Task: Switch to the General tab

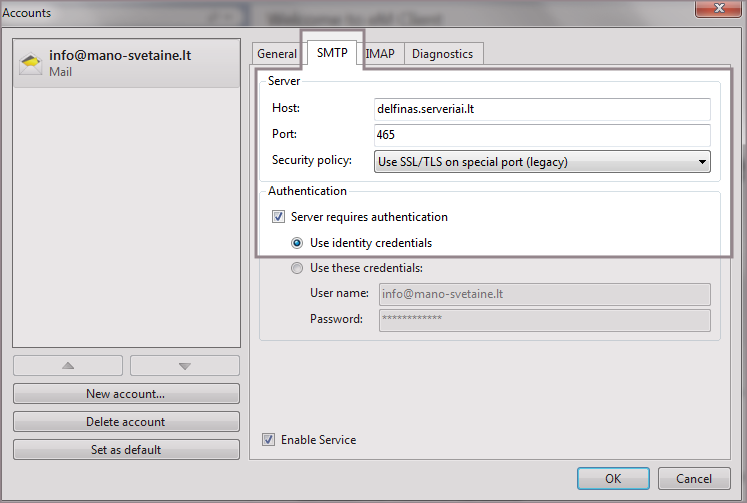Action: pos(277,54)
